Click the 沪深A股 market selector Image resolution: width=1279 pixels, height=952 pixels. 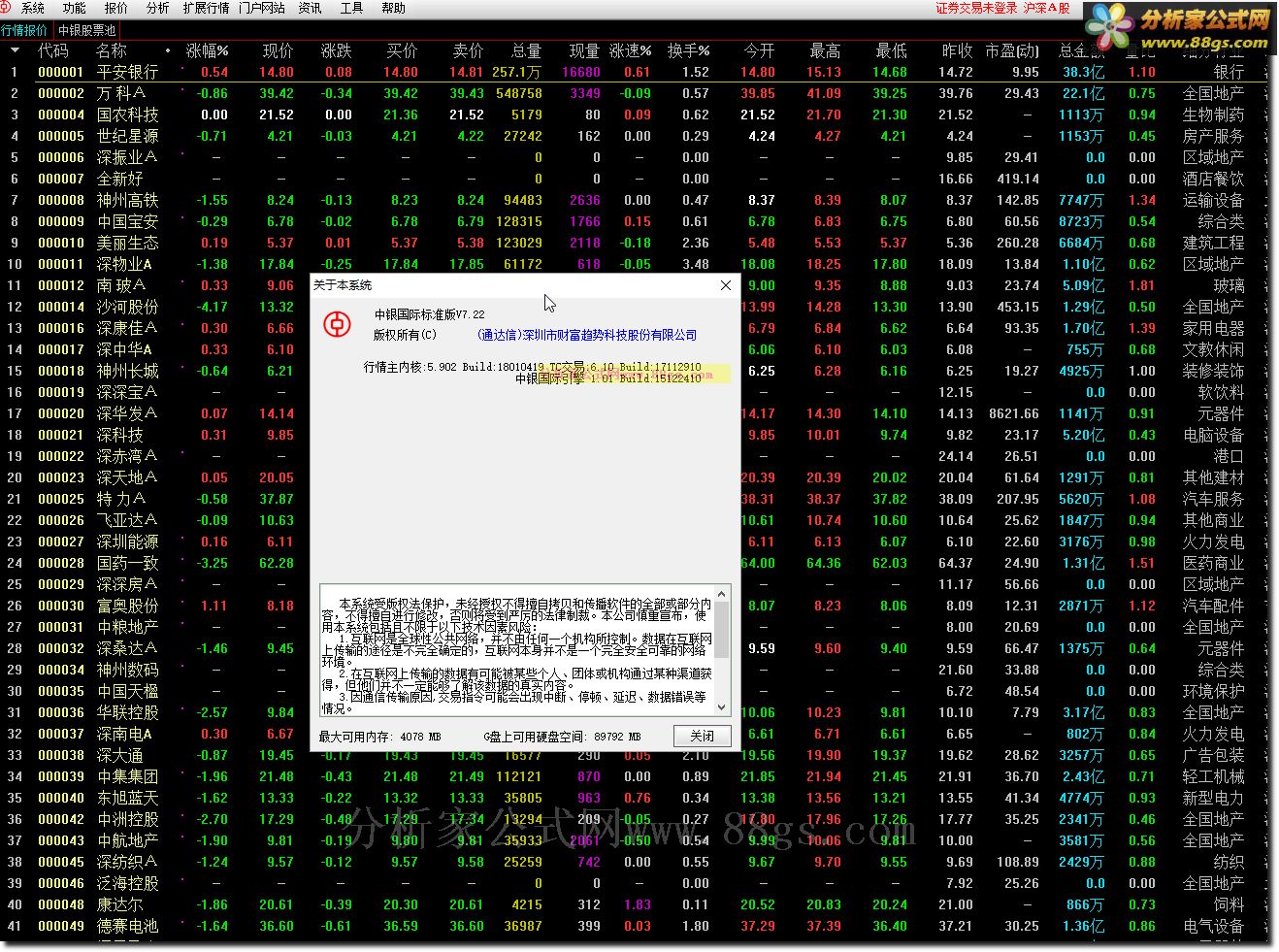pos(1047,8)
